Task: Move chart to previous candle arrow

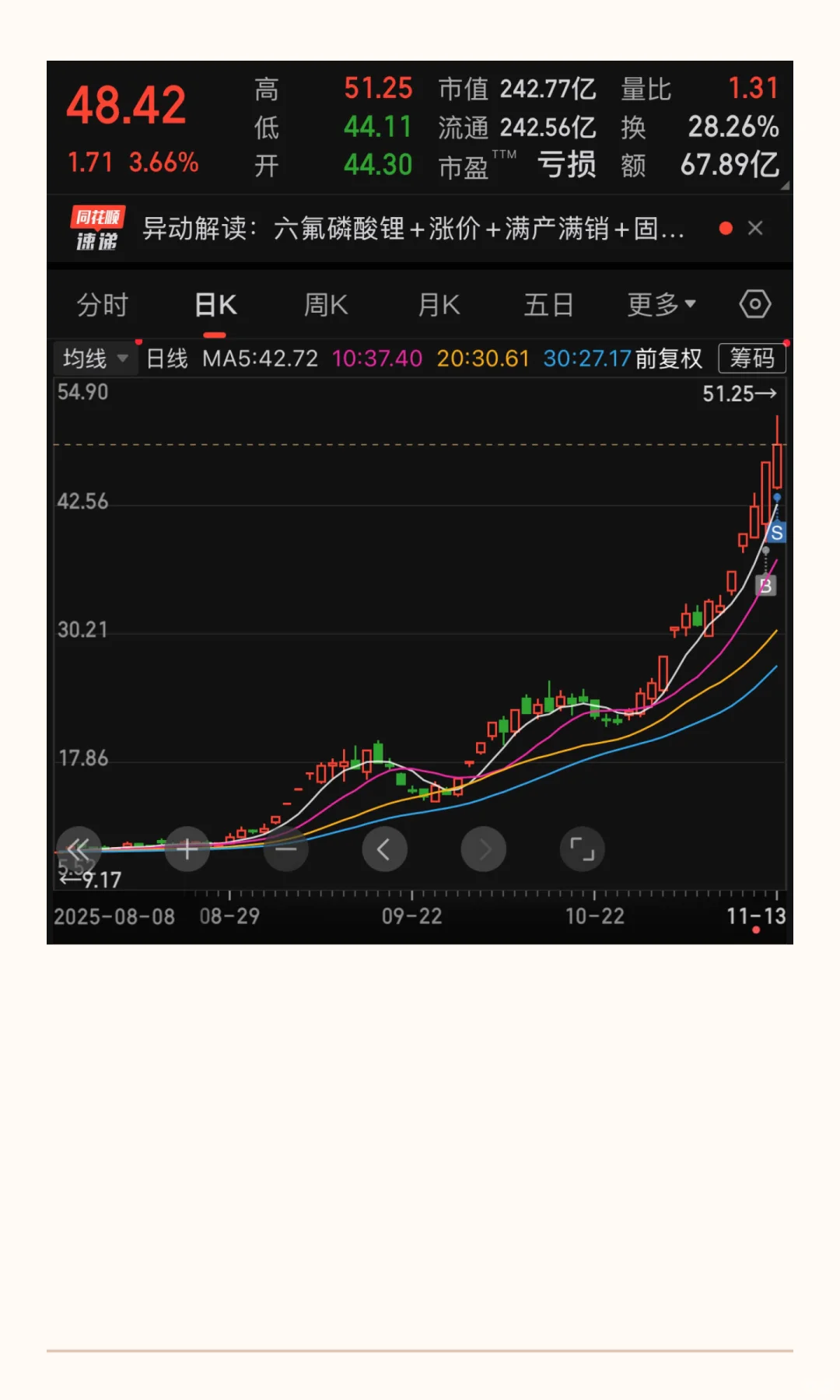Action: coord(384,849)
